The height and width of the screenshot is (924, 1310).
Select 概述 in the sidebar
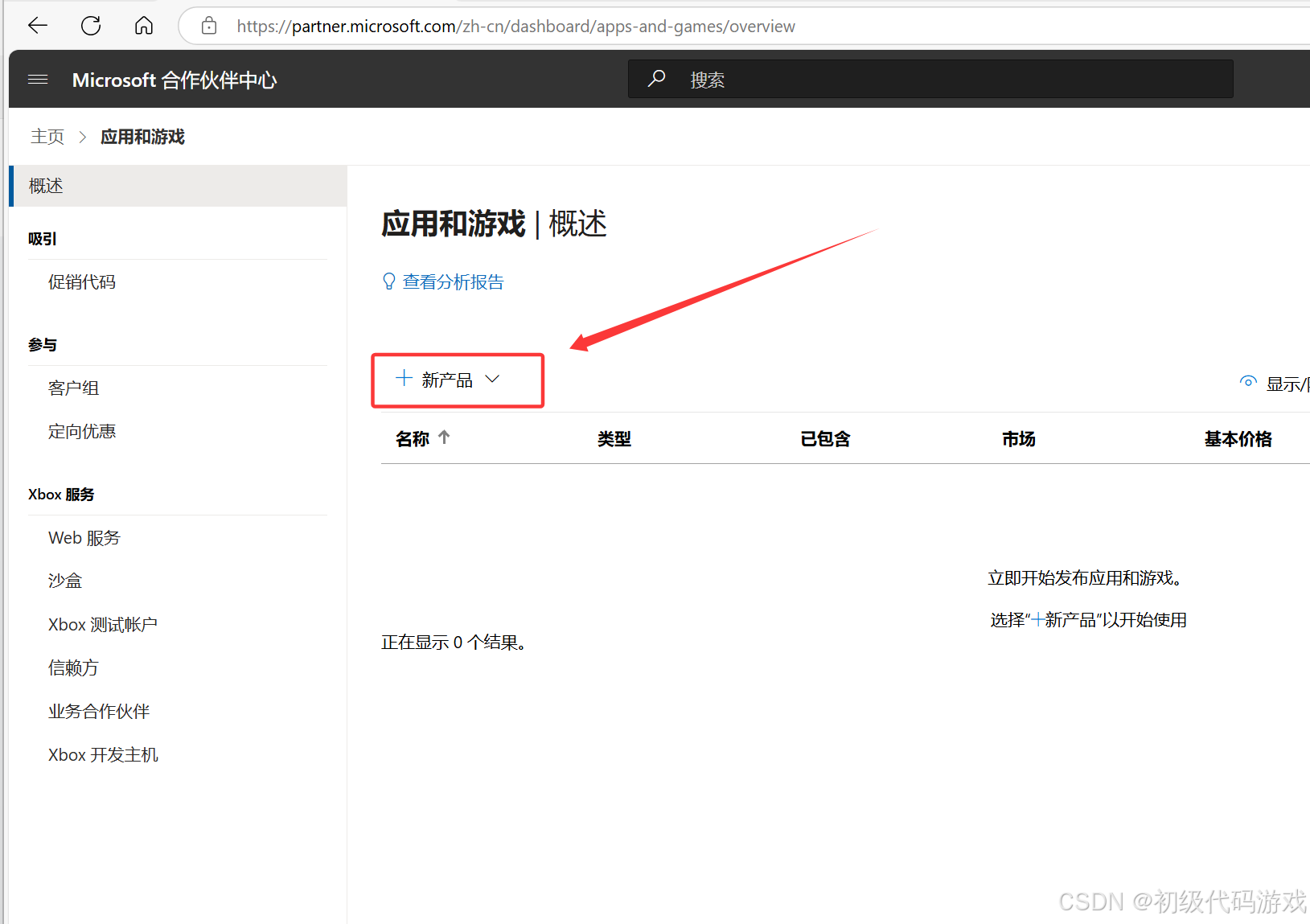pos(179,186)
